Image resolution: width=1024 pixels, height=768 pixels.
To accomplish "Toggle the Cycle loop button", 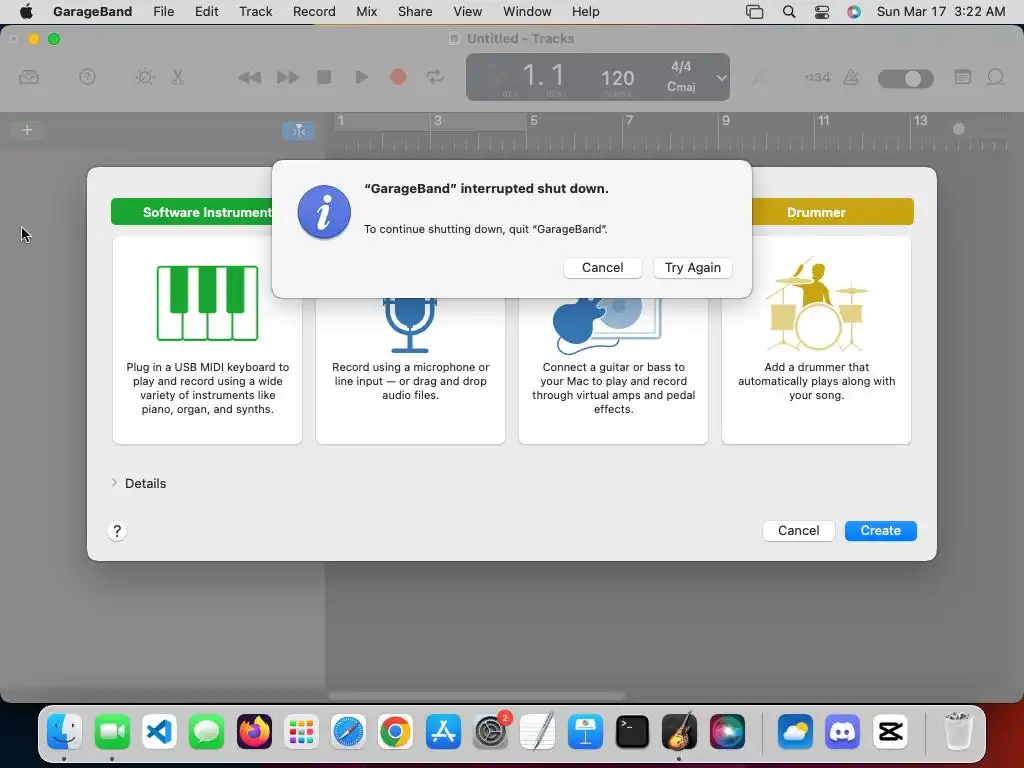I will [435, 77].
